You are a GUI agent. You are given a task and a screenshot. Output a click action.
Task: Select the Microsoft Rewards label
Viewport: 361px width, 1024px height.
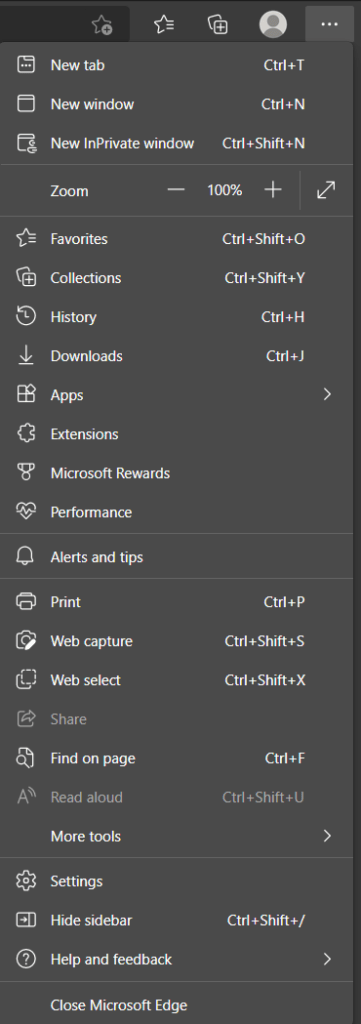pos(110,473)
